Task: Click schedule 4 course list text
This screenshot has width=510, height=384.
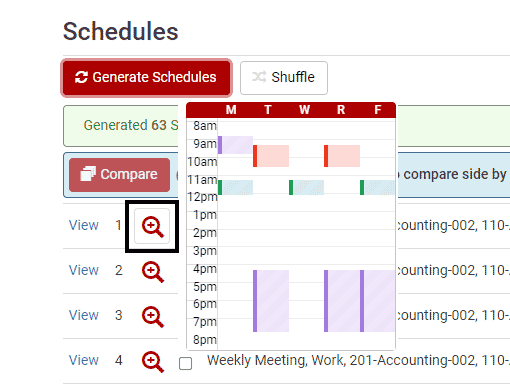Action: click(x=358, y=360)
